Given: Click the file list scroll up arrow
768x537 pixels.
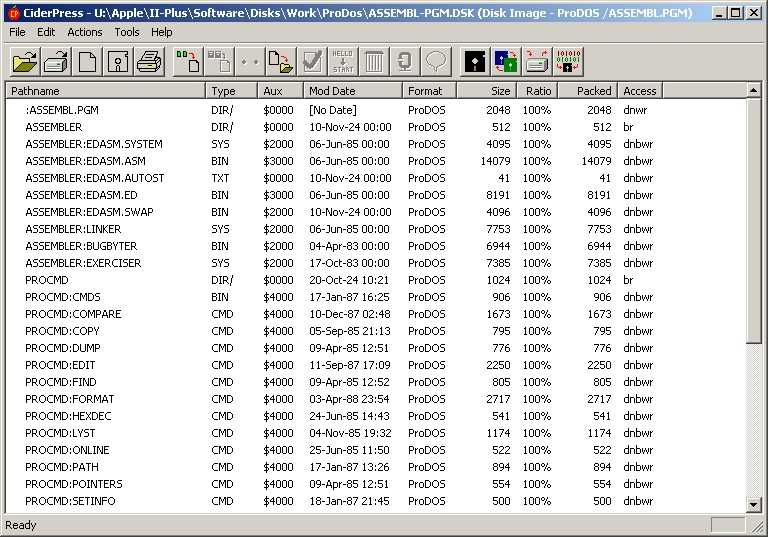Looking at the screenshot, I should coord(753,90).
